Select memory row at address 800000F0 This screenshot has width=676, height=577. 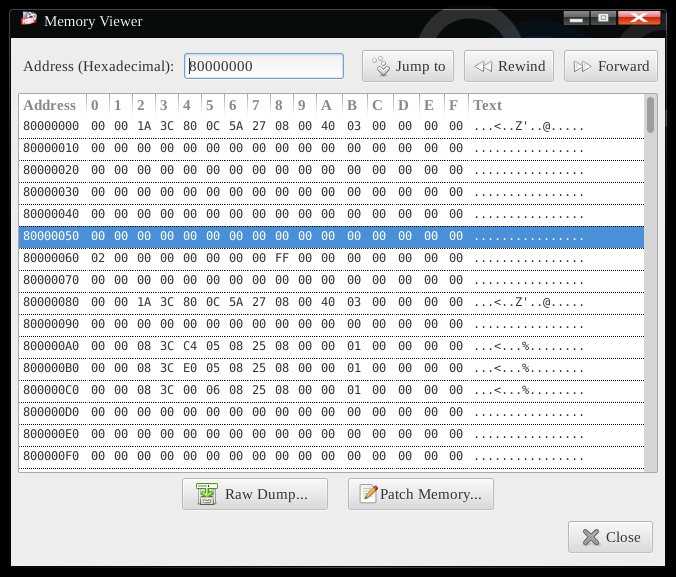(x=330, y=456)
